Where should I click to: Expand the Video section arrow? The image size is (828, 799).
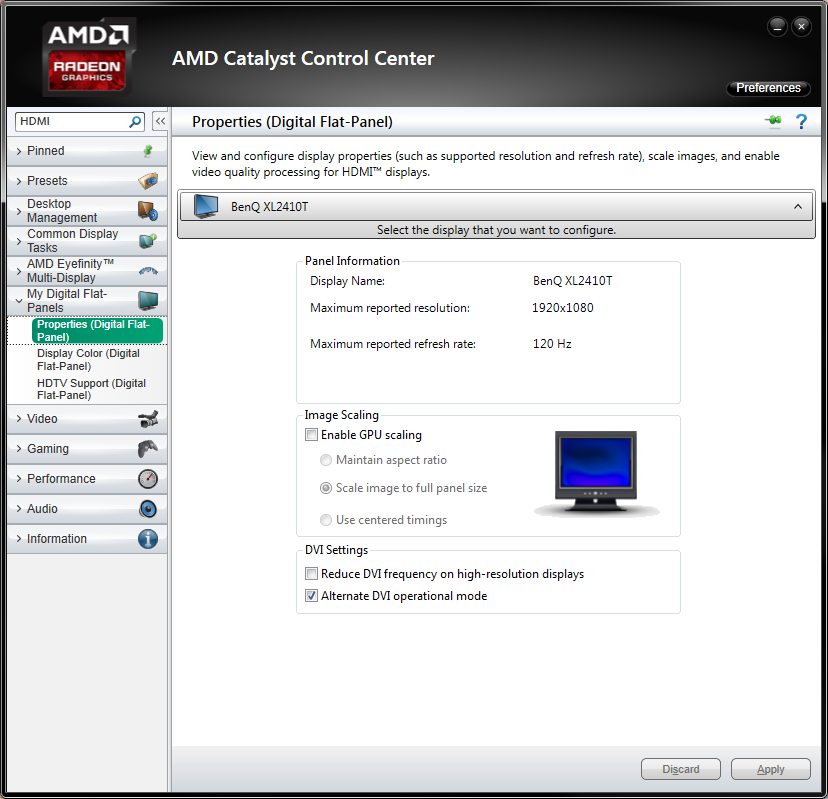click(x=19, y=419)
